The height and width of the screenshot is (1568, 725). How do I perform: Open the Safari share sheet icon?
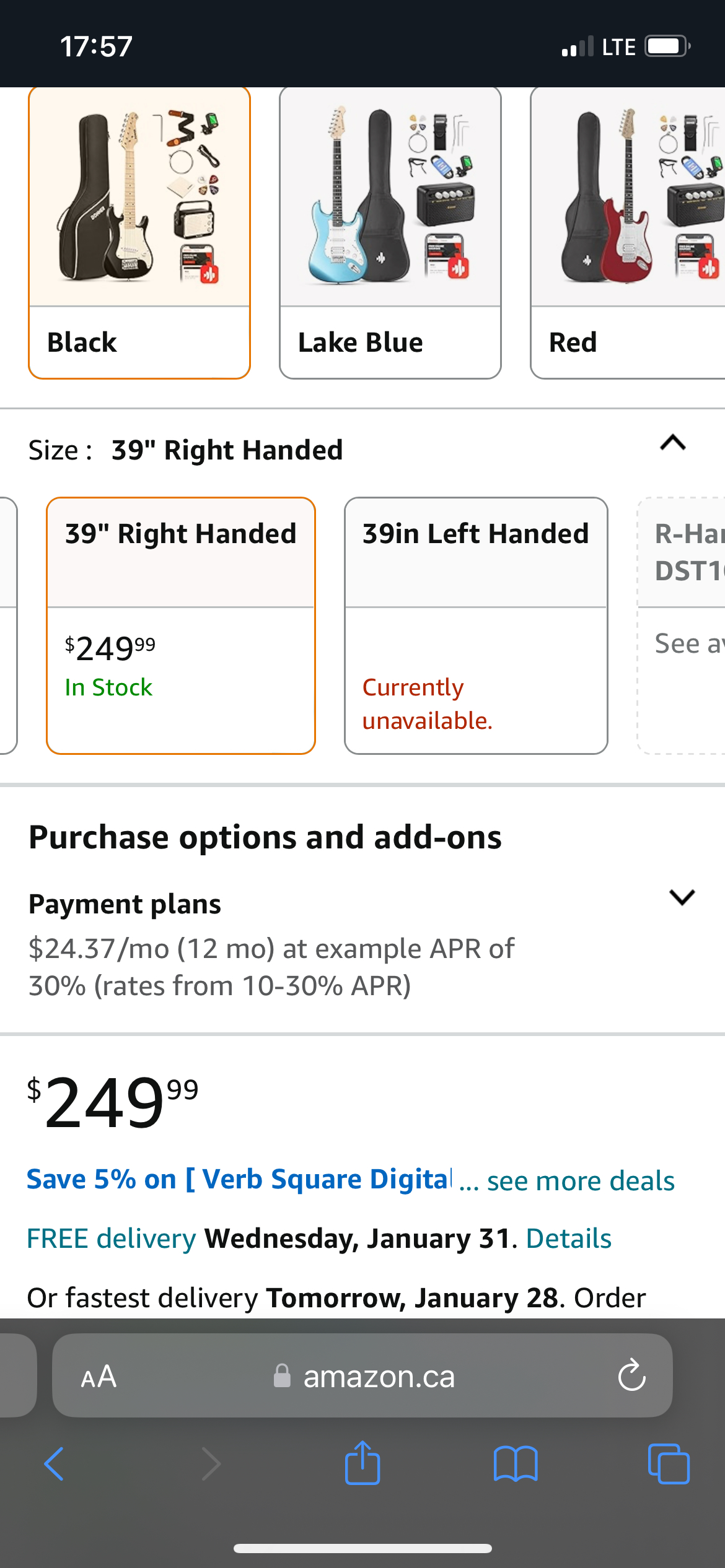[x=362, y=1462]
